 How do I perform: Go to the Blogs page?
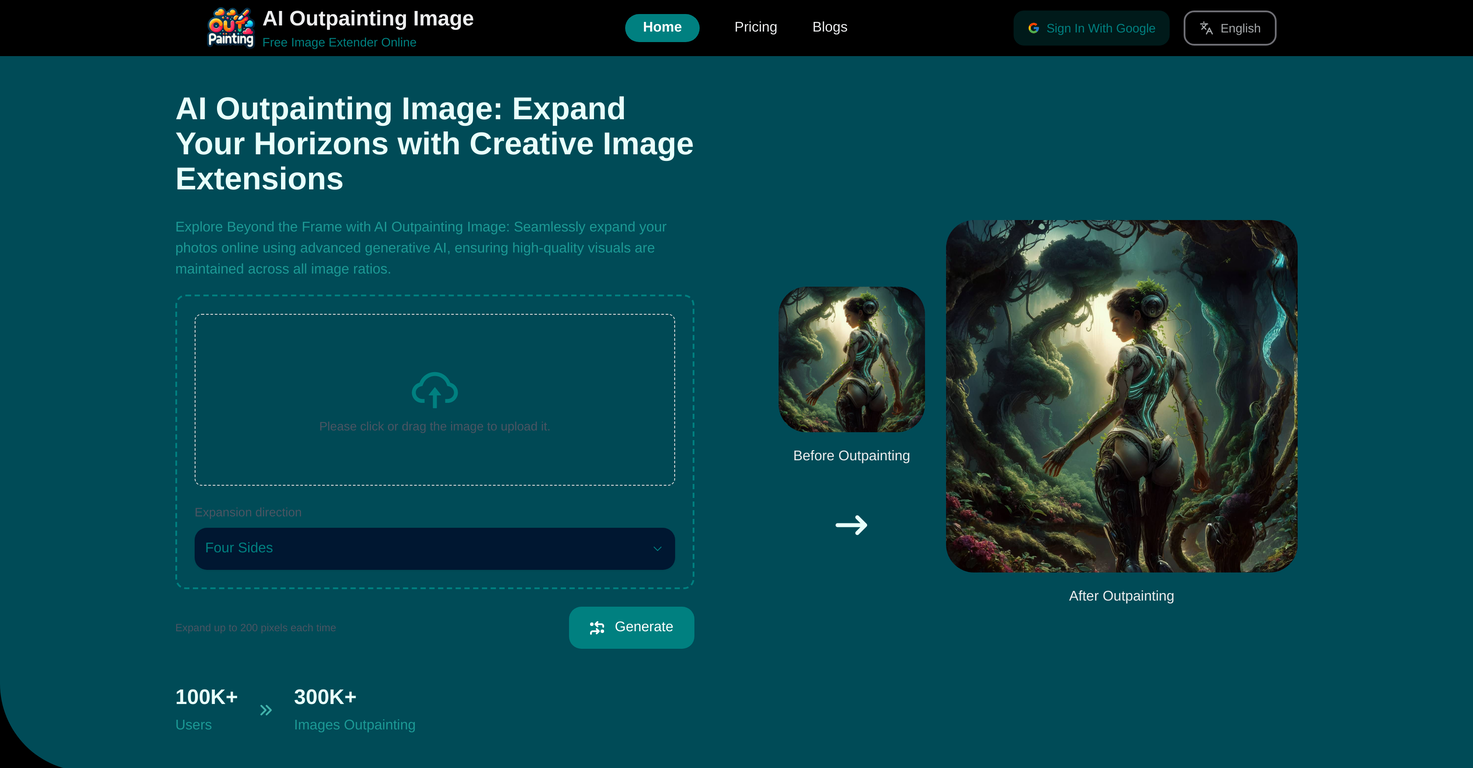pyautogui.click(x=829, y=27)
